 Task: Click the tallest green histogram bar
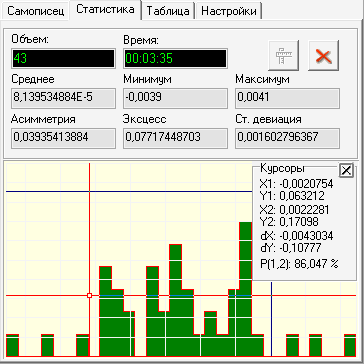point(245,289)
